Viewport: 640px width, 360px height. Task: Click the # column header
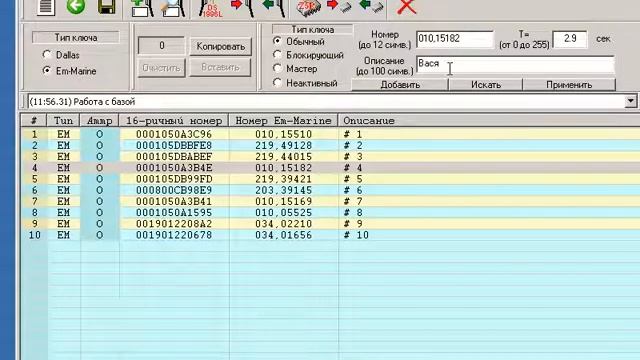point(34,121)
